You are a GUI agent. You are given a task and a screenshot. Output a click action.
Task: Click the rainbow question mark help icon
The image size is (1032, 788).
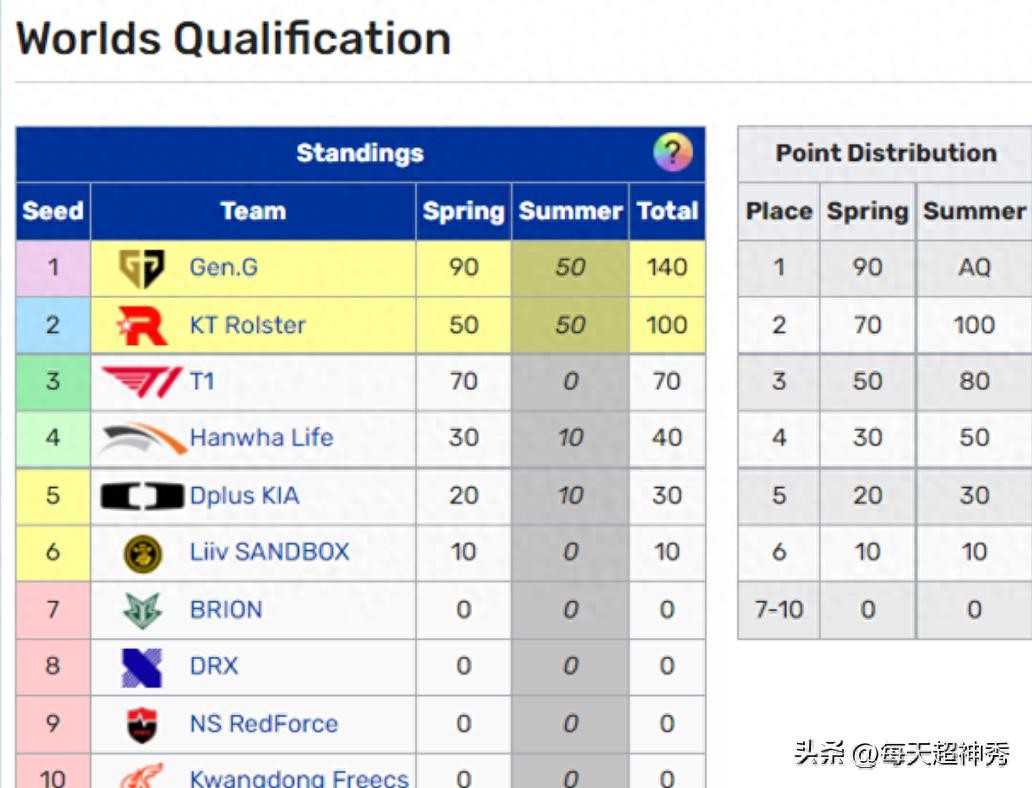(x=672, y=153)
